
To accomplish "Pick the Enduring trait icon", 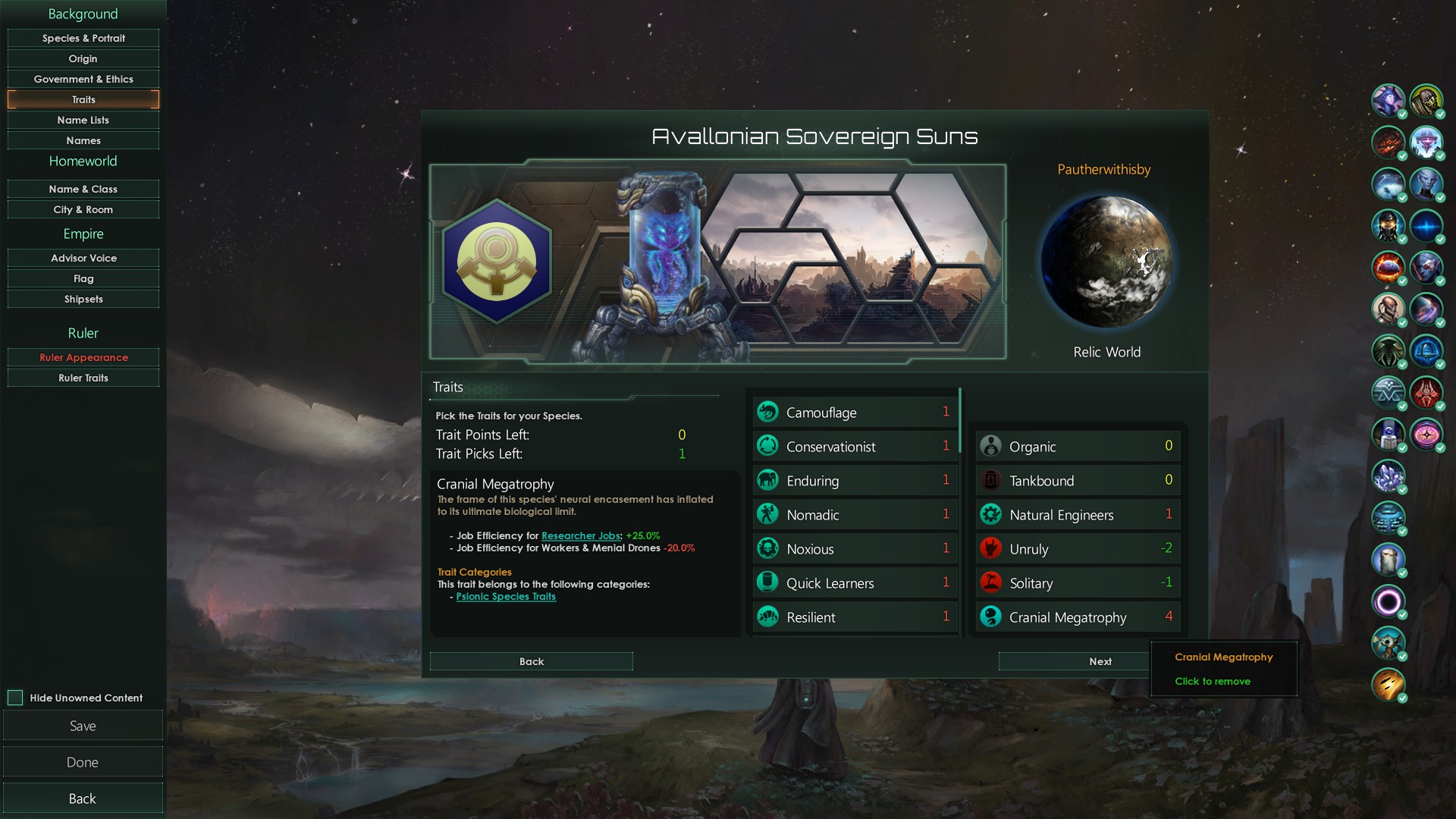I will [767, 480].
